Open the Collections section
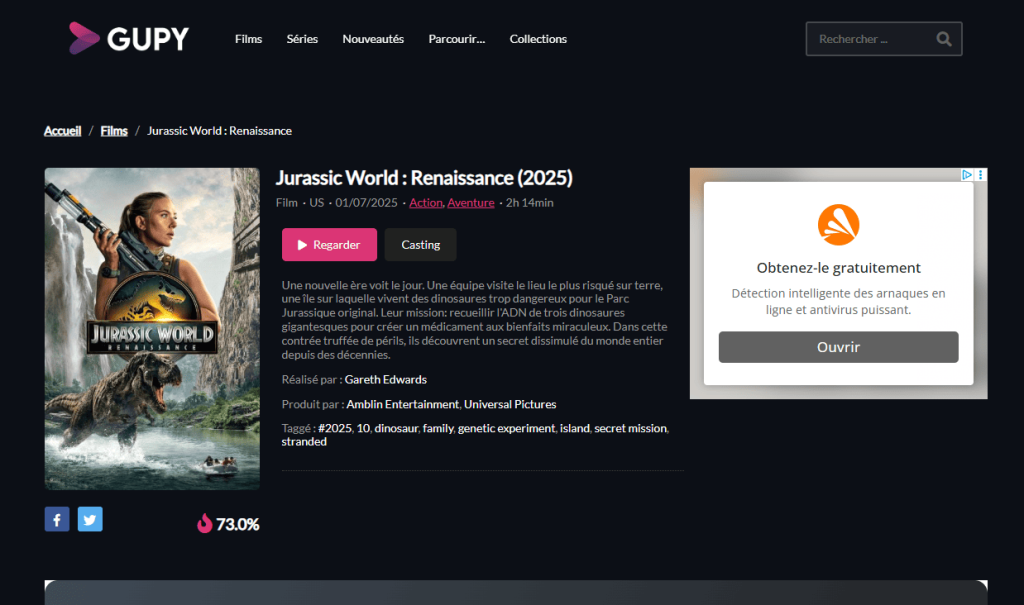Screen dimensions: 1024x605 pos(537,39)
